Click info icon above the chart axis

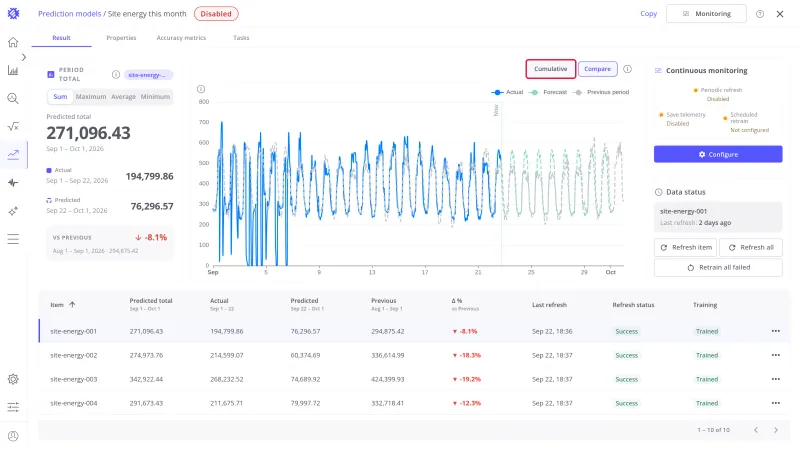(201, 89)
